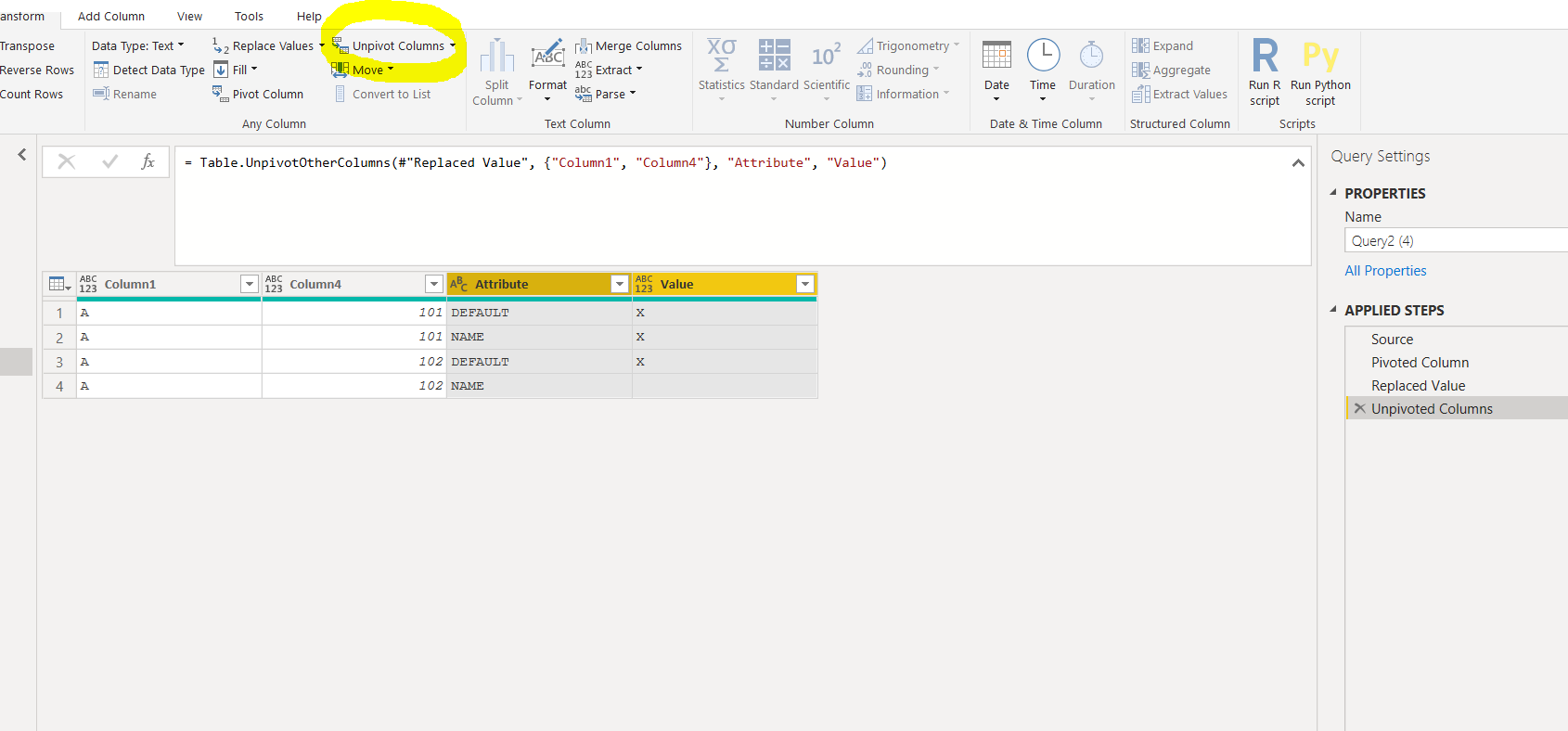Expand the queries pane arrow
This screenshot has width=1568, height=731.
tap(22, 154)
